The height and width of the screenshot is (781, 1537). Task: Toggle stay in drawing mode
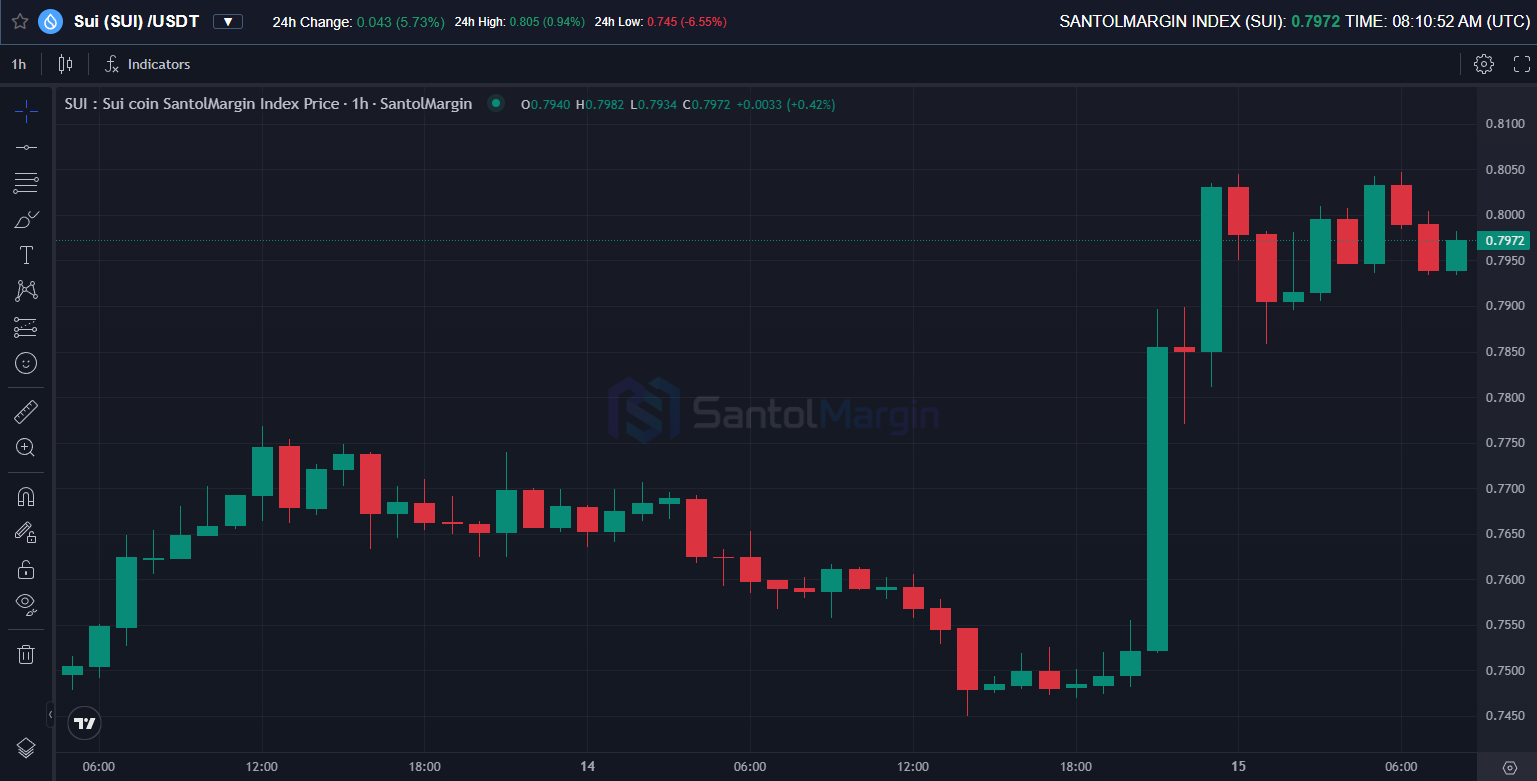(26, 532)
